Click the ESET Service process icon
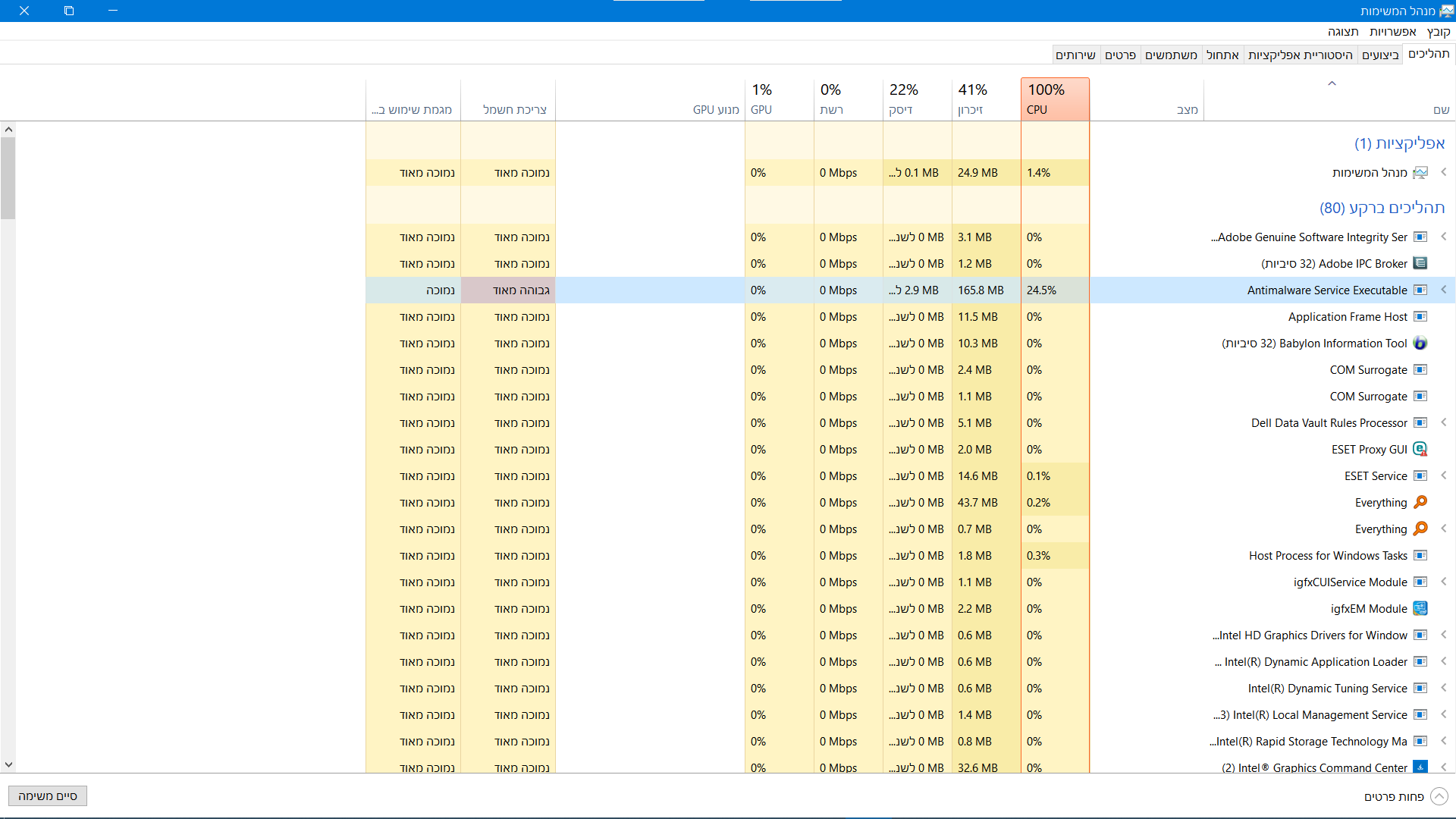Screen dimensions: 1456x819 (1420, 476)
